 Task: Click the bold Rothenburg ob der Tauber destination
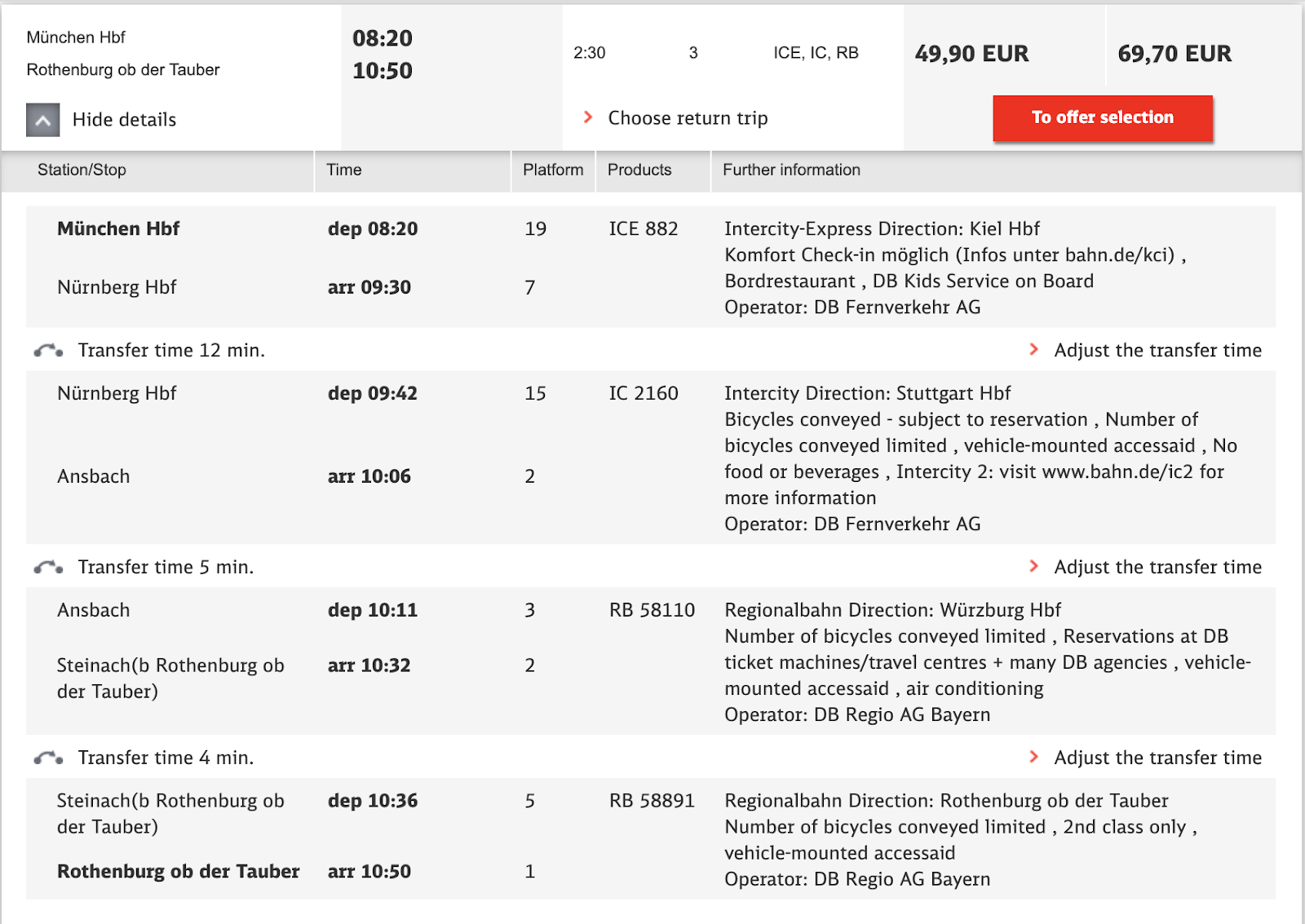click(179, 872)
